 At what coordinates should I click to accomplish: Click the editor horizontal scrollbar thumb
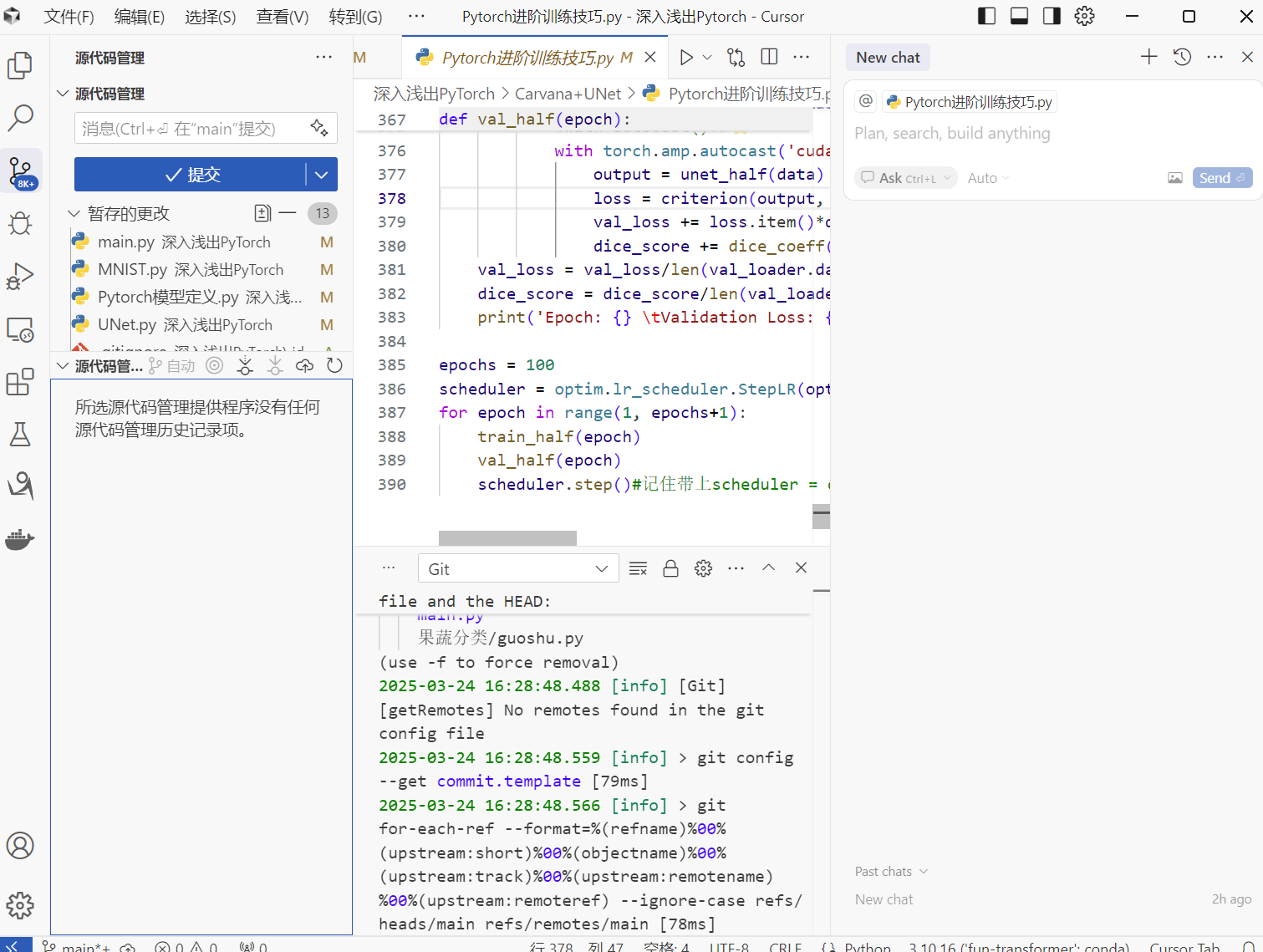click(507, 538)
